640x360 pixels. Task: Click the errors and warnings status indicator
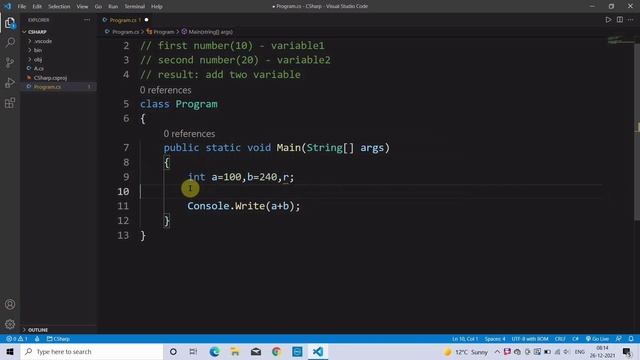click(17, 339)
